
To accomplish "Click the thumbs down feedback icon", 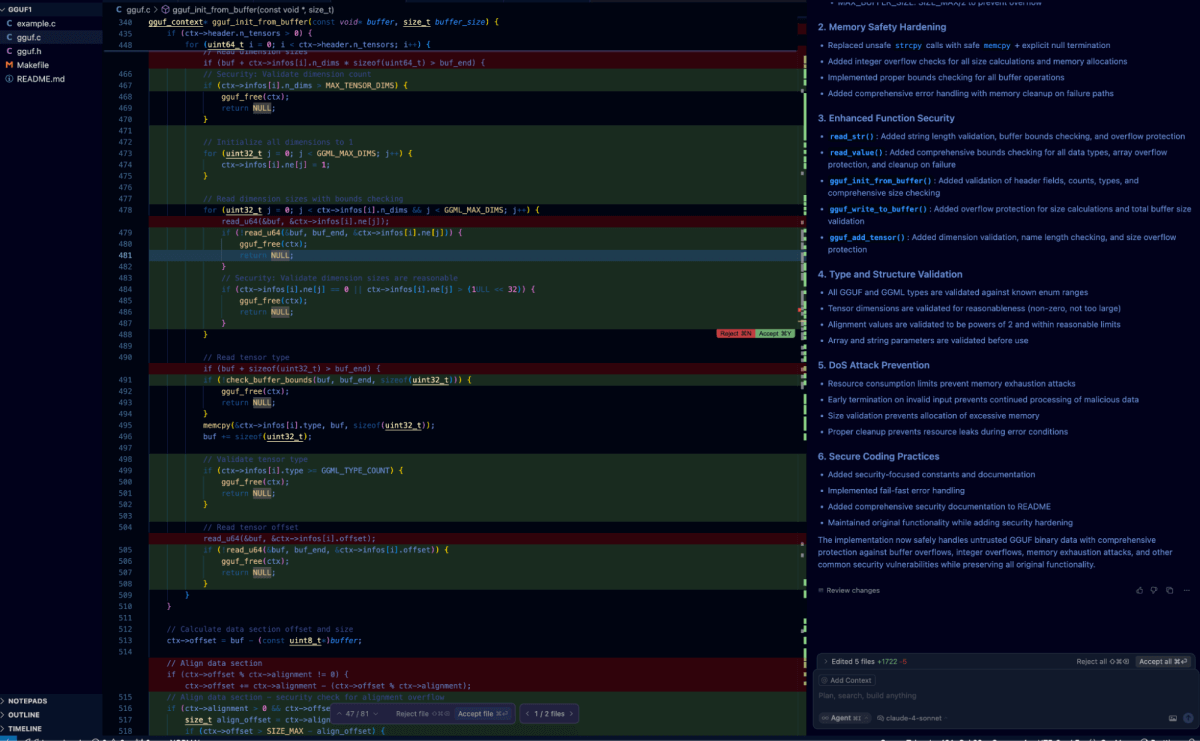I will [1154, 590].
